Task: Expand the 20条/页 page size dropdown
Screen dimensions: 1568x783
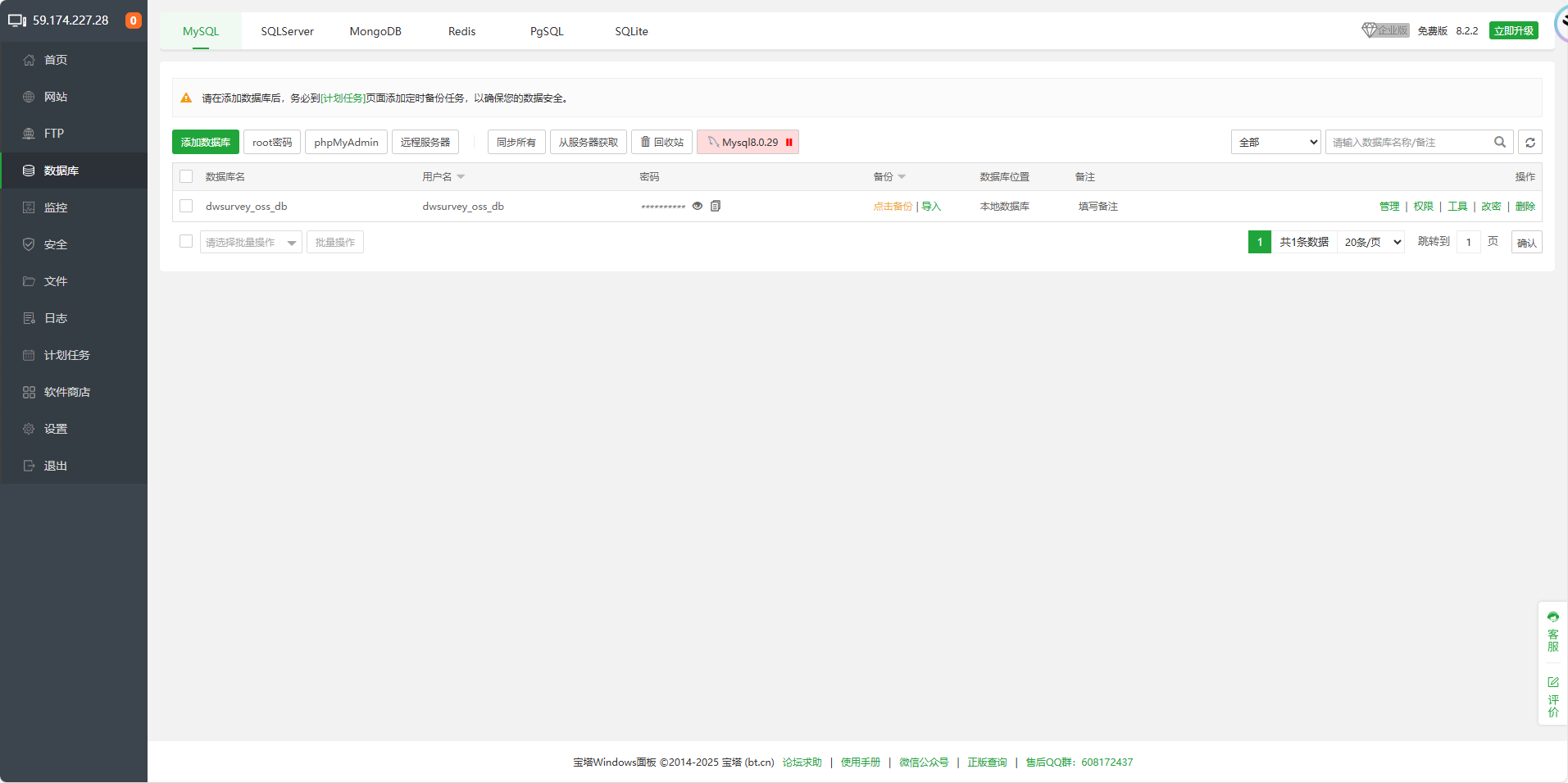Action: click(x=1371, y=242)
